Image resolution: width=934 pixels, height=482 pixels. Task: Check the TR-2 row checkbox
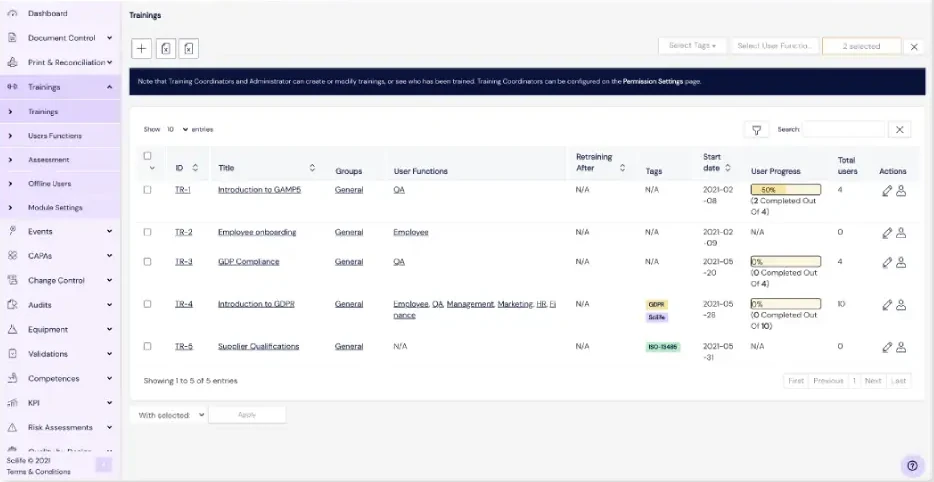147,232
